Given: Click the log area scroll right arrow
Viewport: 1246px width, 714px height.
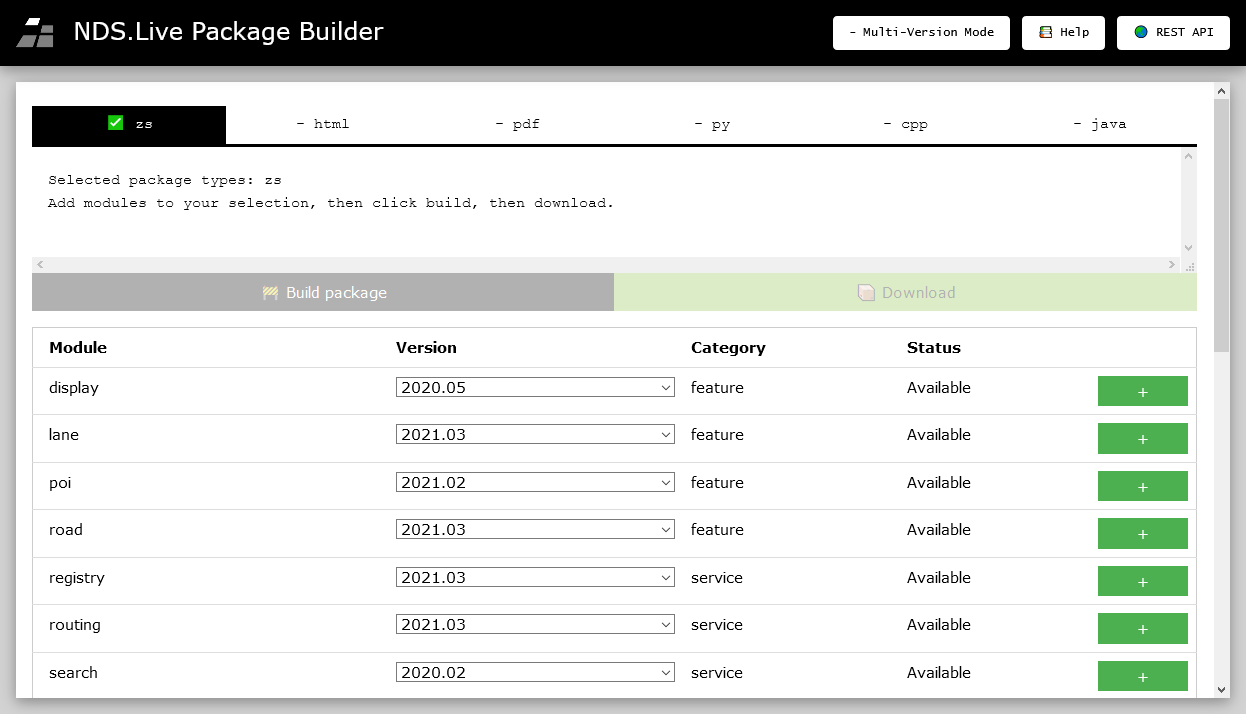Looking at the screenshot, I should [1173, 265].
